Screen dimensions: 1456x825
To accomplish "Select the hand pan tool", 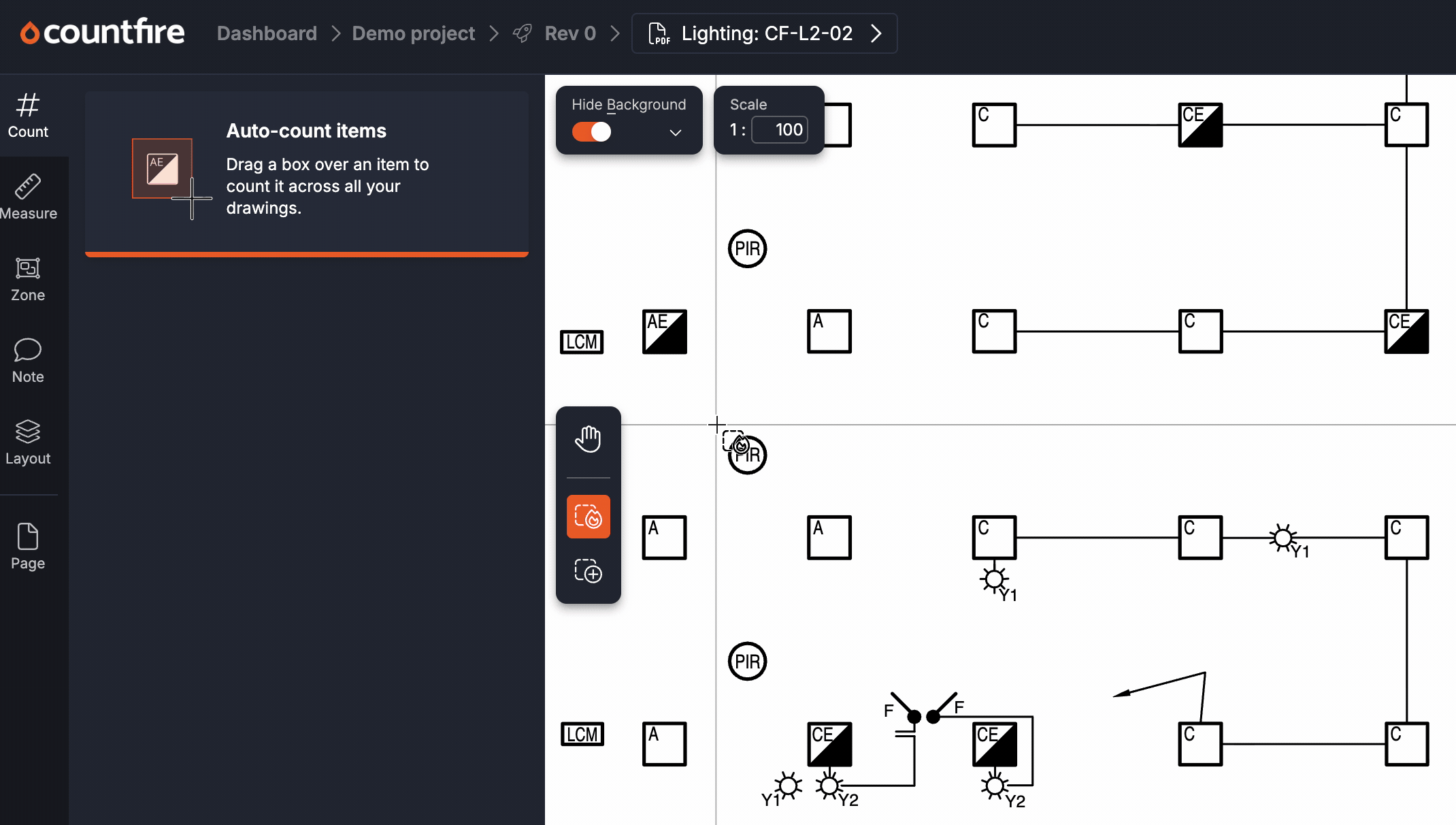I will [x=588, y=439].
